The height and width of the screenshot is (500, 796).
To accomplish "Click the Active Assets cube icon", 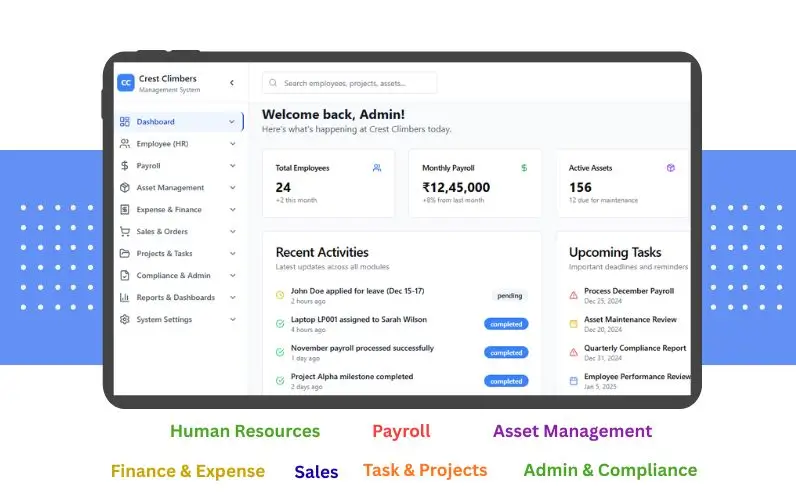I will (x=671, y=168).
